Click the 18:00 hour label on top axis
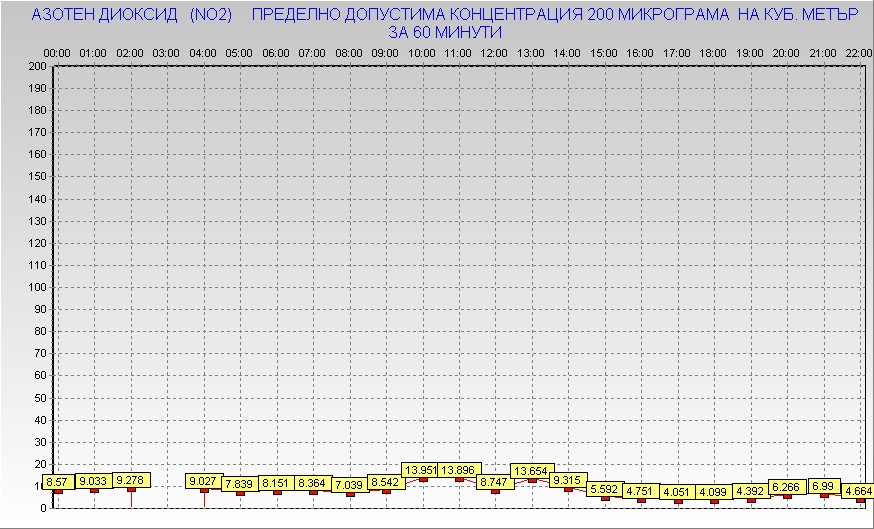Viewport: 874px width, 529px height. click(713, 52)
